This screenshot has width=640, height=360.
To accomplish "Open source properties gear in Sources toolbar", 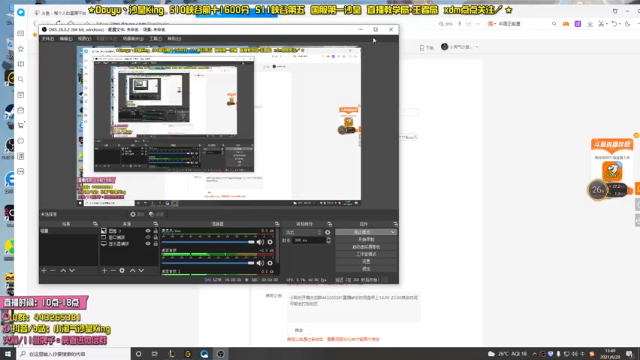I will (122, 271).
